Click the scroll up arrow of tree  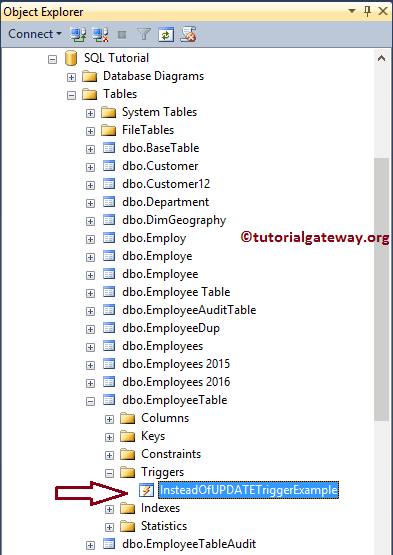pyautogui.click(x=381, y=58)
